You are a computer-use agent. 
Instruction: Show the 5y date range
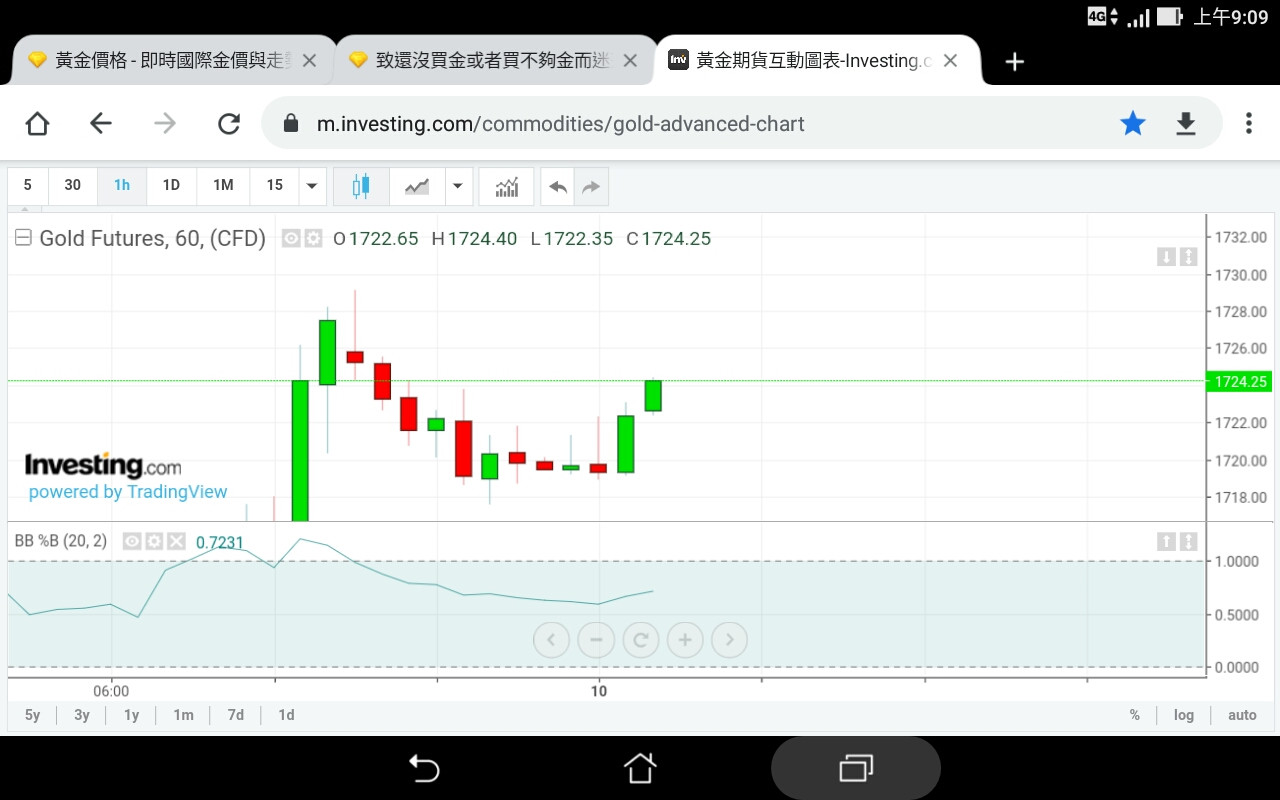[33, 715]
